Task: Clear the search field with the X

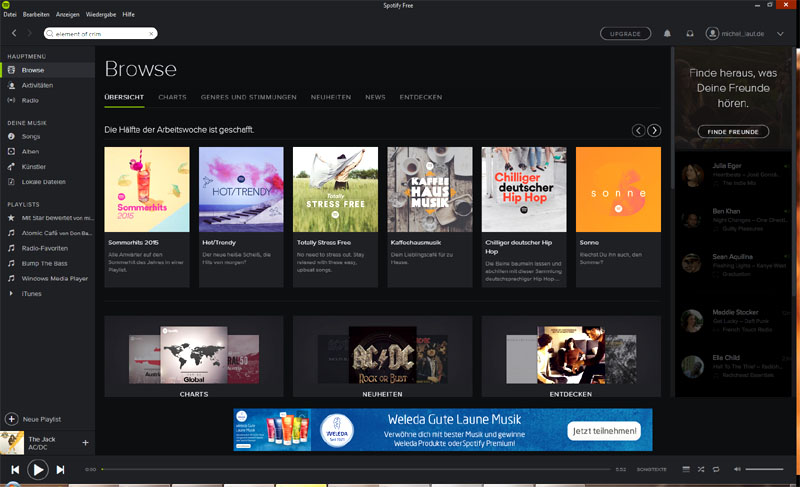Action: [151, 34]
